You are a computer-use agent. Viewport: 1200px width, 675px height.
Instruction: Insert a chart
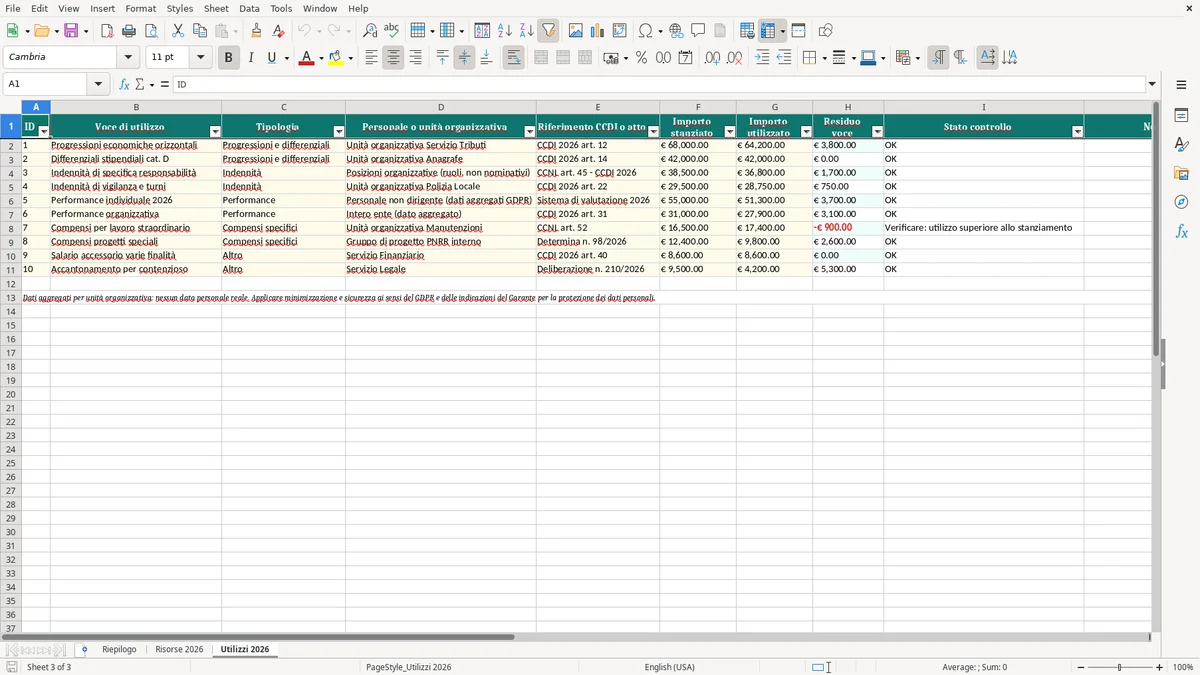pos(598,31)
